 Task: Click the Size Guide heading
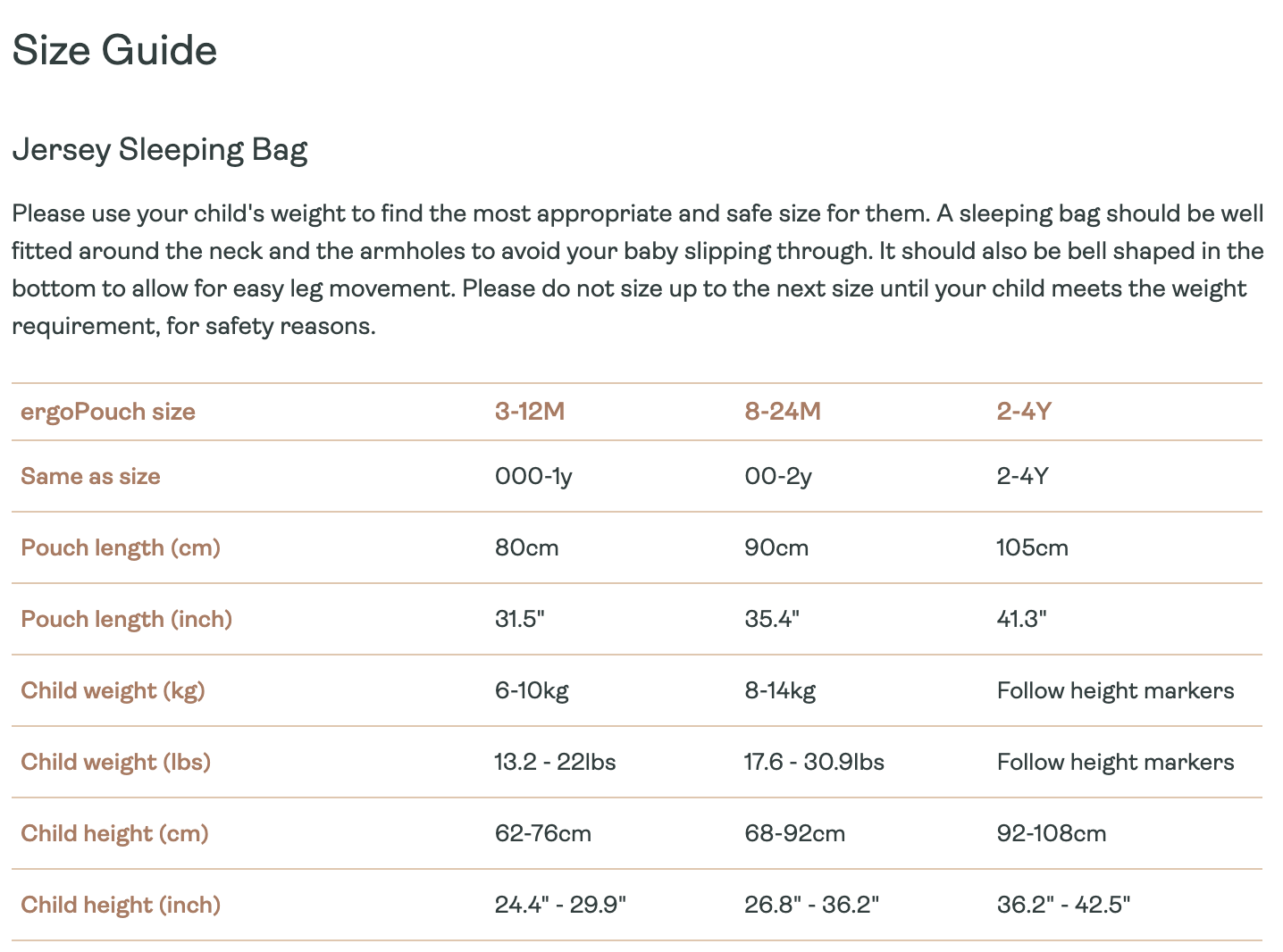pyautogui.click(x=114, y=50)
